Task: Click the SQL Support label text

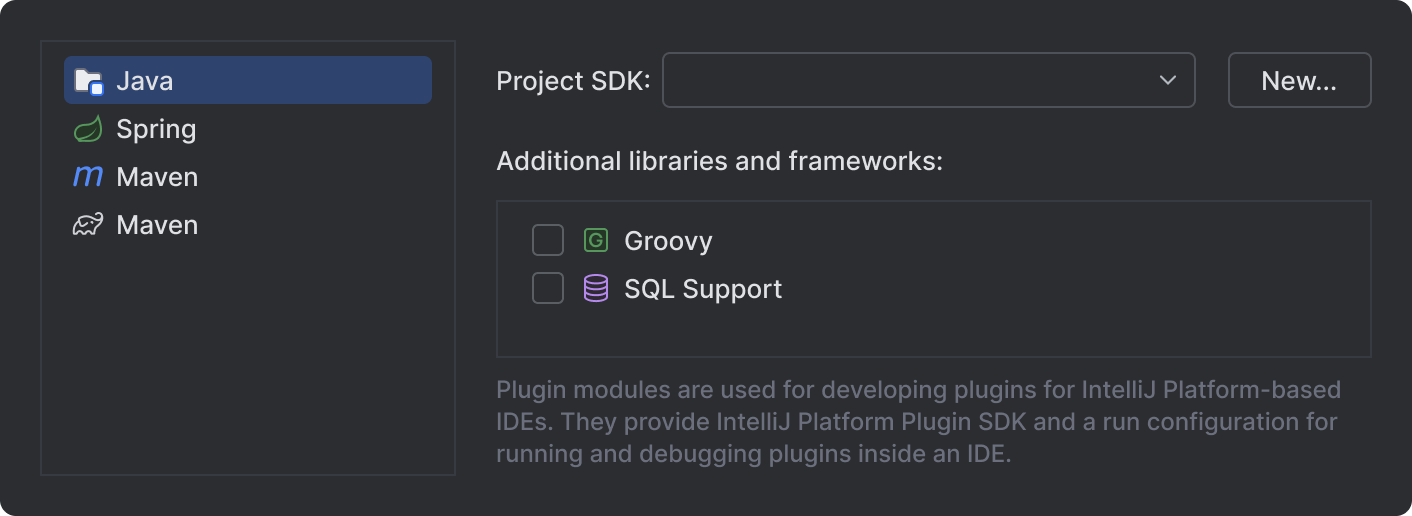Action: 703,289
